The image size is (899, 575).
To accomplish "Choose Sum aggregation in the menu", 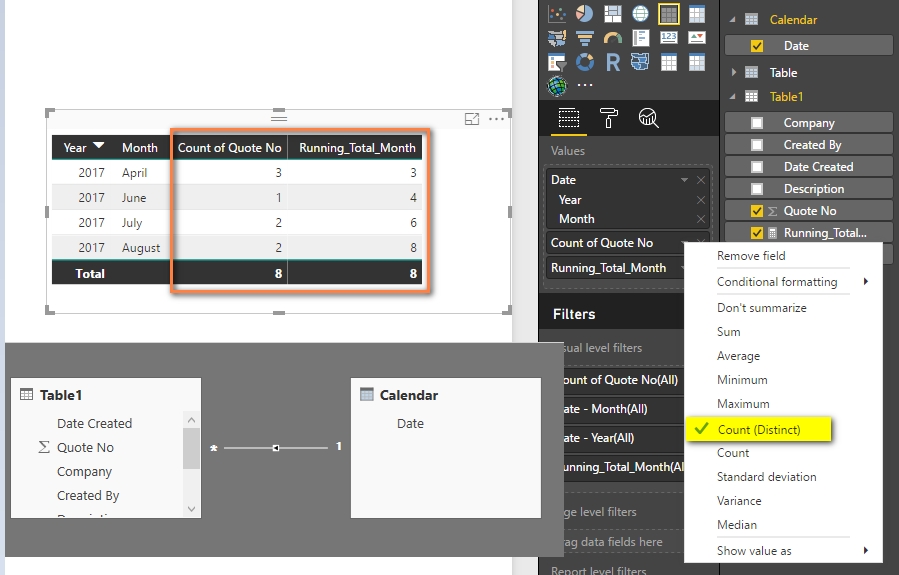I will 728,332.
